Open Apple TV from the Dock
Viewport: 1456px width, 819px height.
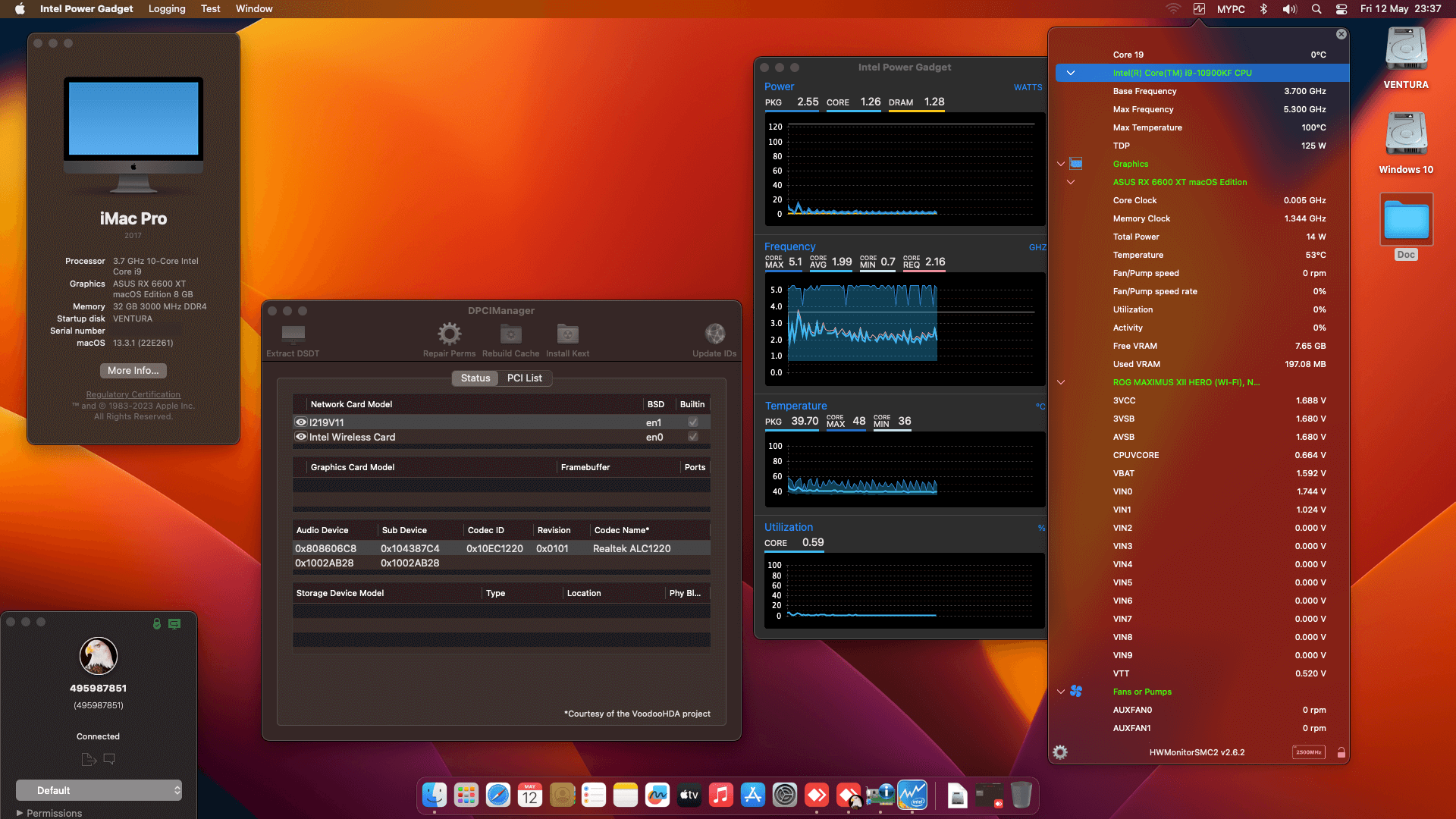coord(689,795)
